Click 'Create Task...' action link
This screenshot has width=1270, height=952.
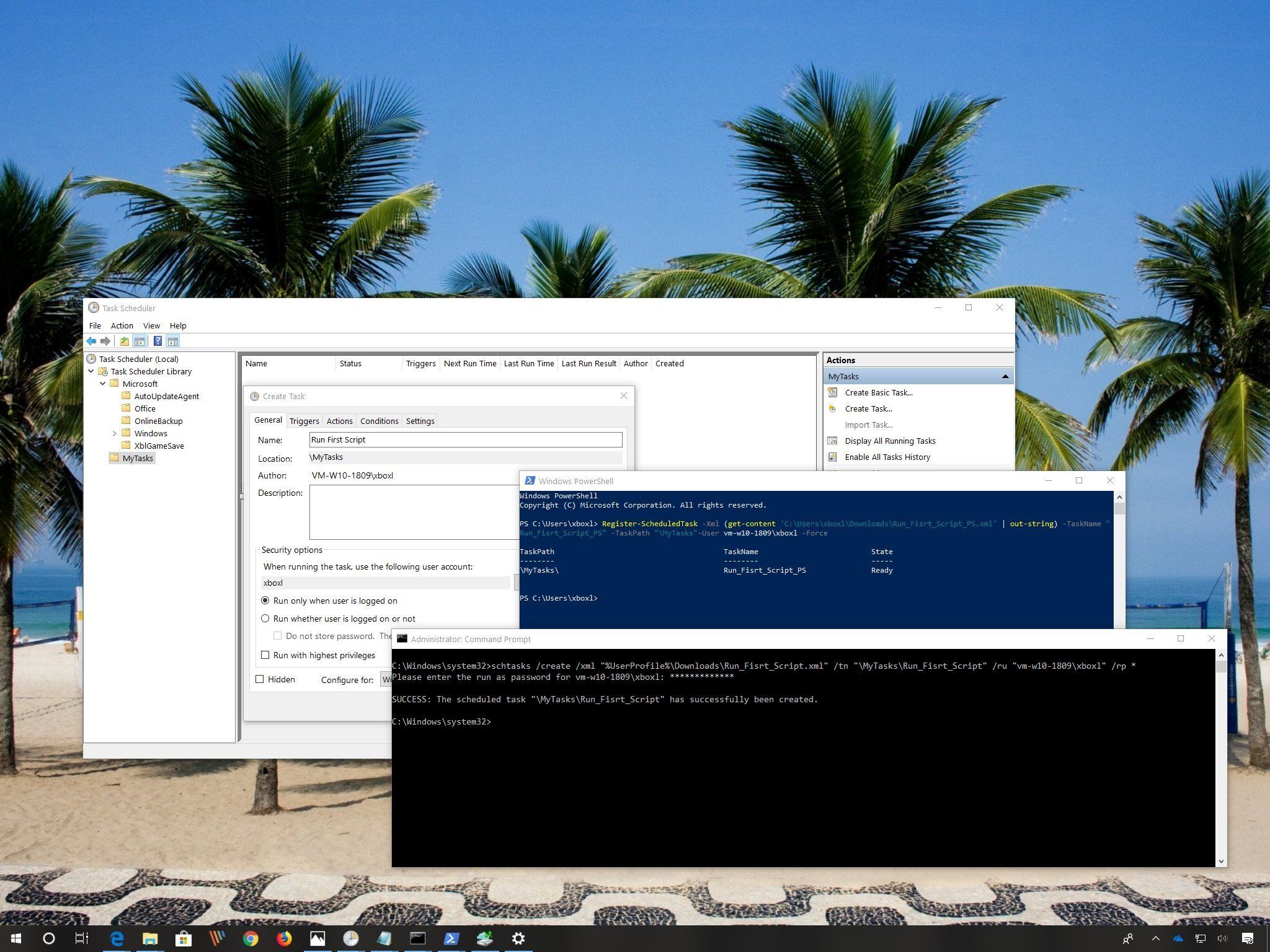(x=868, y=408)
